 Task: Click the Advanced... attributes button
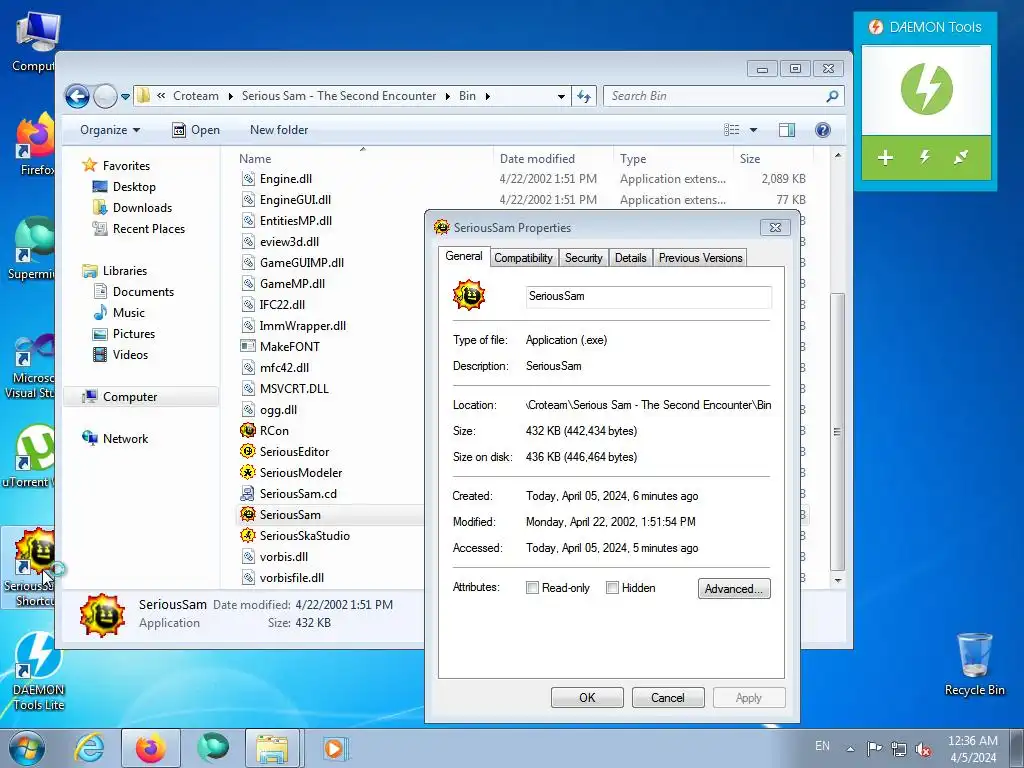(734, 588)
